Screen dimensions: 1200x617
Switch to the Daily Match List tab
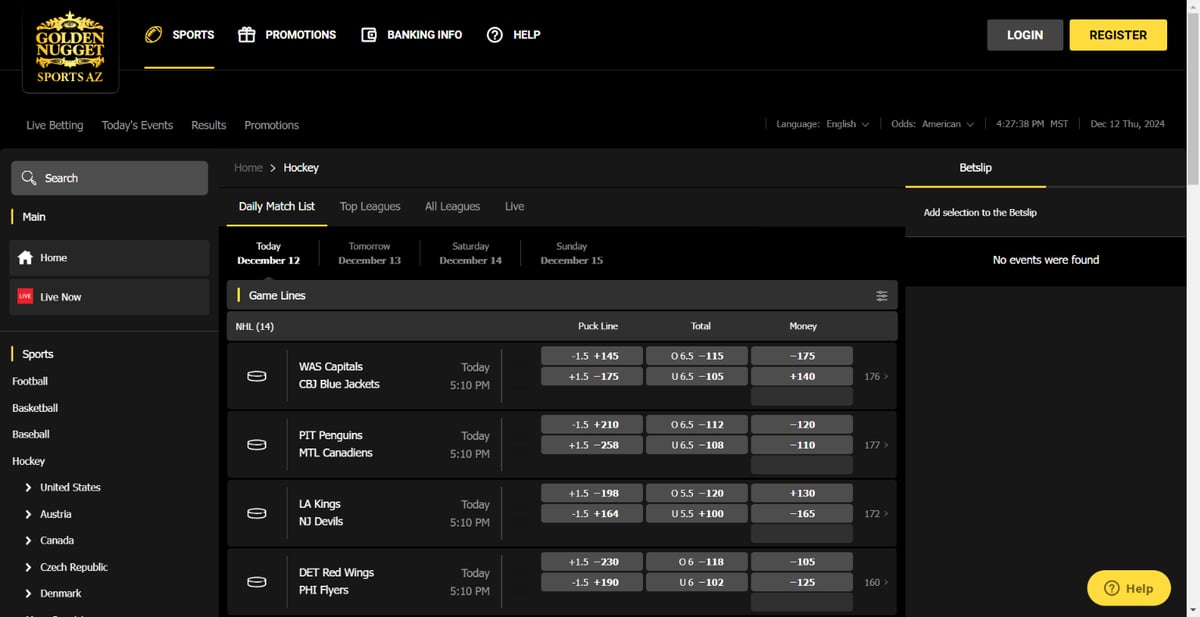coord(277,207)
